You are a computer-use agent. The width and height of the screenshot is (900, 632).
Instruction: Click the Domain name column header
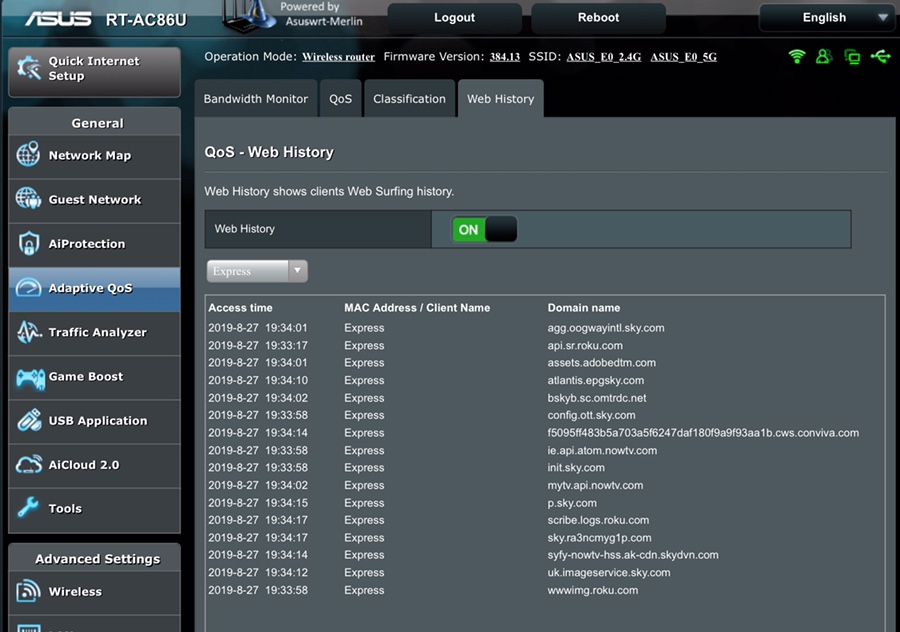coord(584,308)
